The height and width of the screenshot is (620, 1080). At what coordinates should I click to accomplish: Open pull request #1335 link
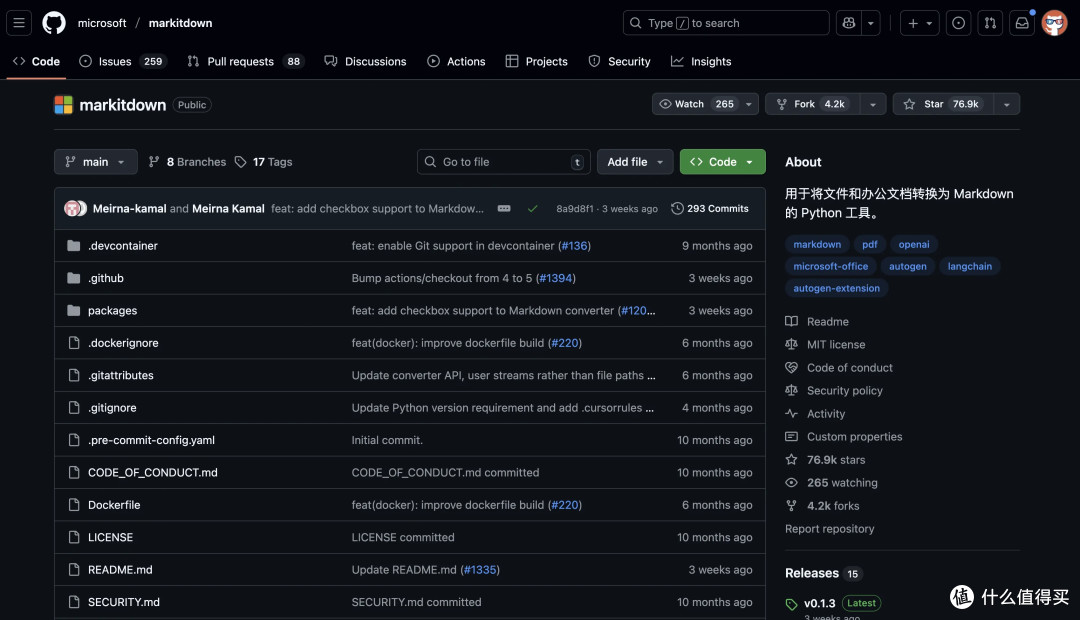pyautogui.click(x=480, y=570)
